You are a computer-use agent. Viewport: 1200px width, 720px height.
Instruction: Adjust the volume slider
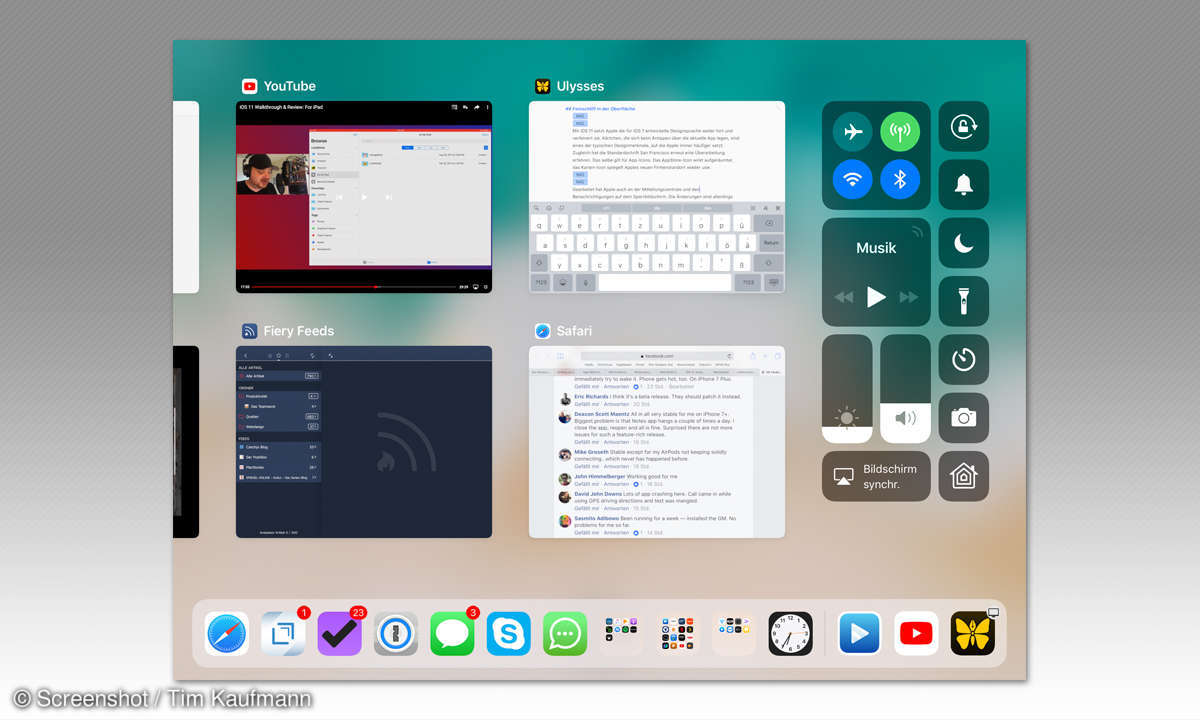(x=906, y=389)
